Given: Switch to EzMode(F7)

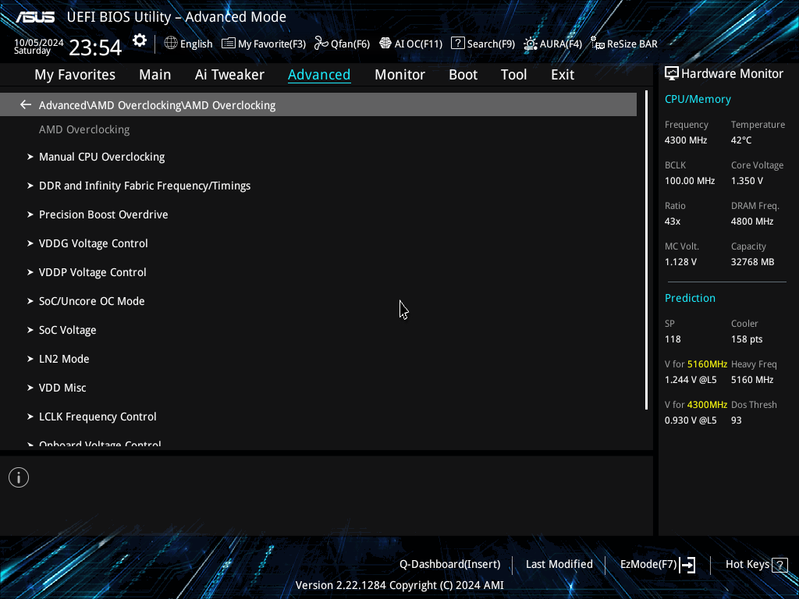Looking at the screenshot, I should pyautogui.click(x=657, y=564).
